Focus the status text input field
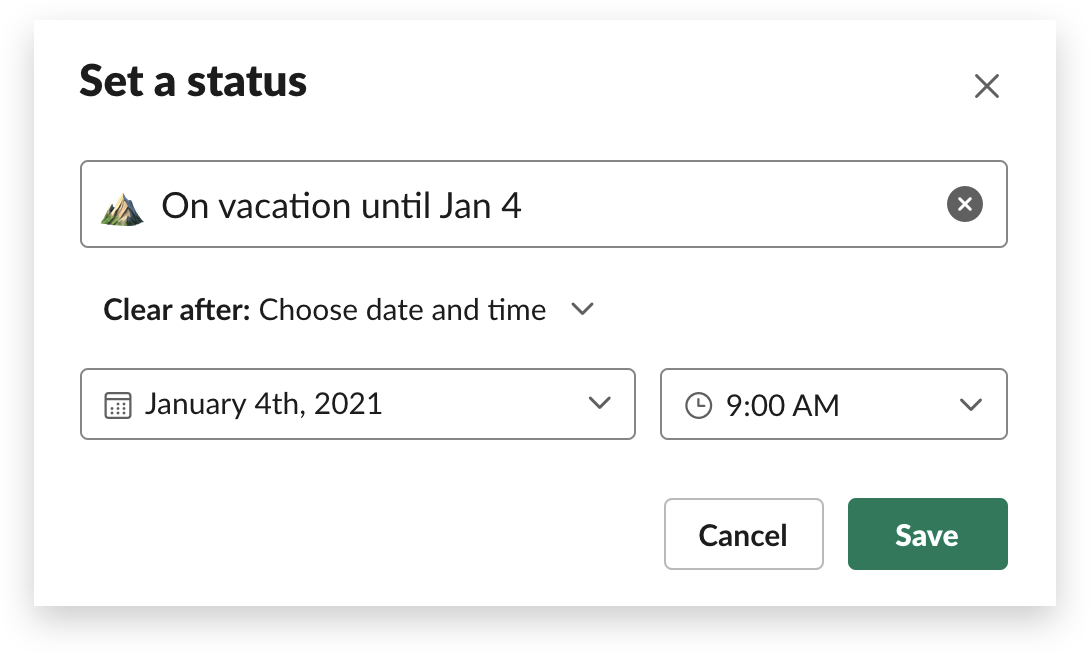 [x=700, y=205]
